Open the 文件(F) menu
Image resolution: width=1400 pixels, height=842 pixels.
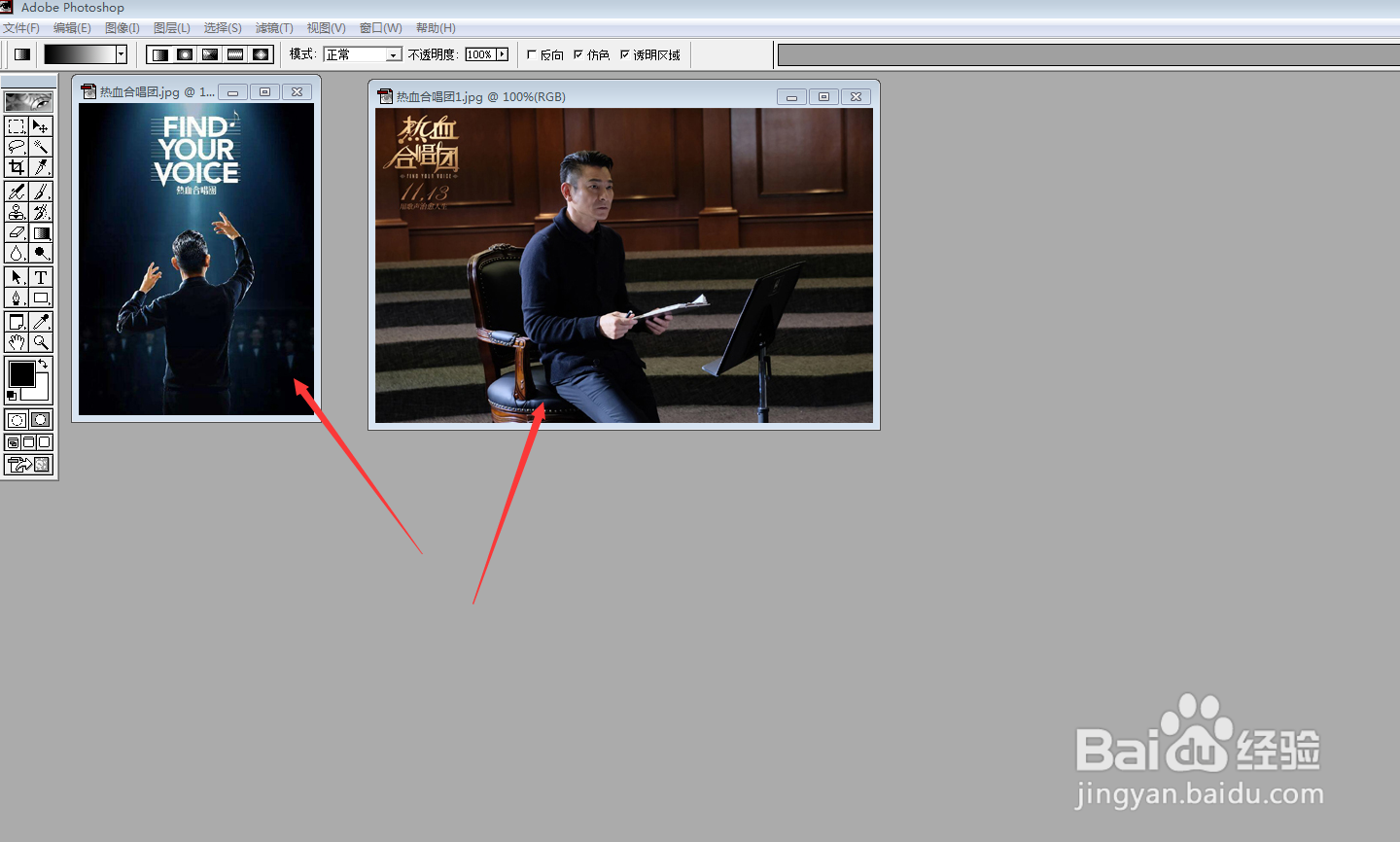(x=21, y=28)
